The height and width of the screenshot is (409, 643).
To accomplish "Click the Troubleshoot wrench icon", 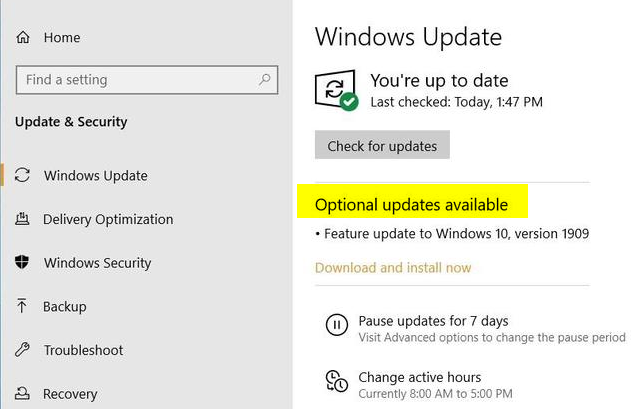I will point(22,350).
